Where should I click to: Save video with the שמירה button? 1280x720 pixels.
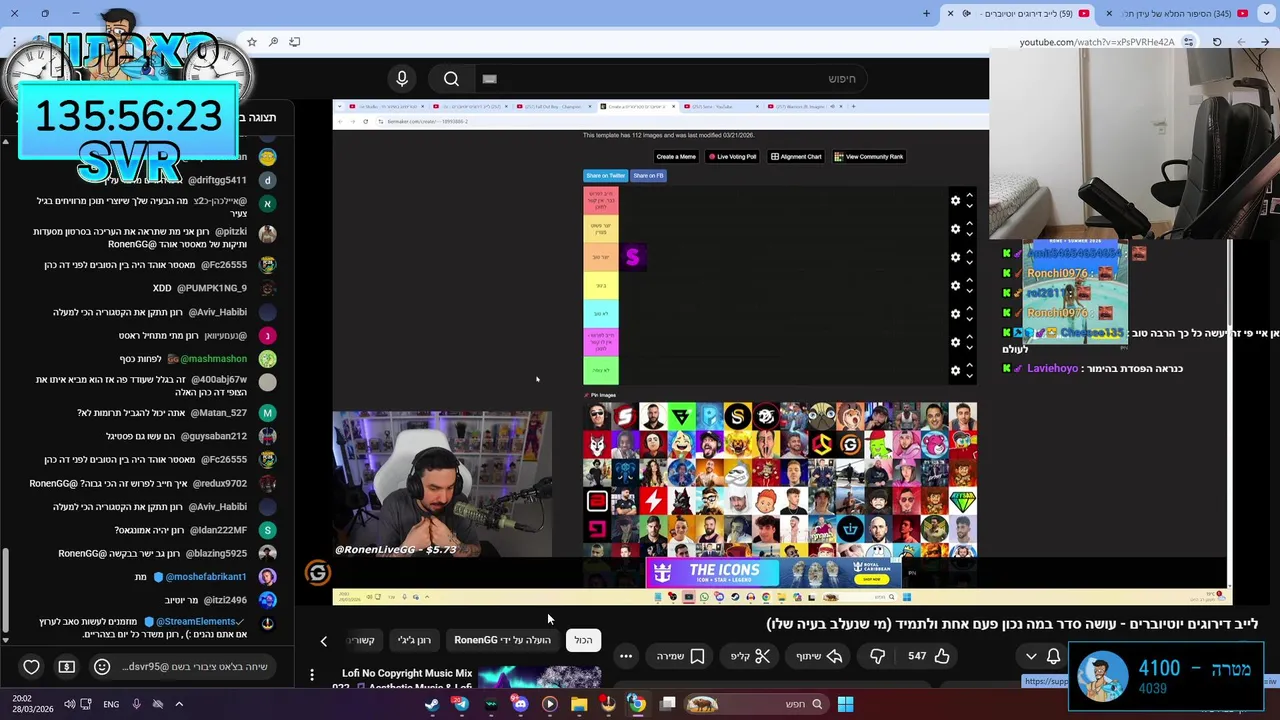[681, 656]
